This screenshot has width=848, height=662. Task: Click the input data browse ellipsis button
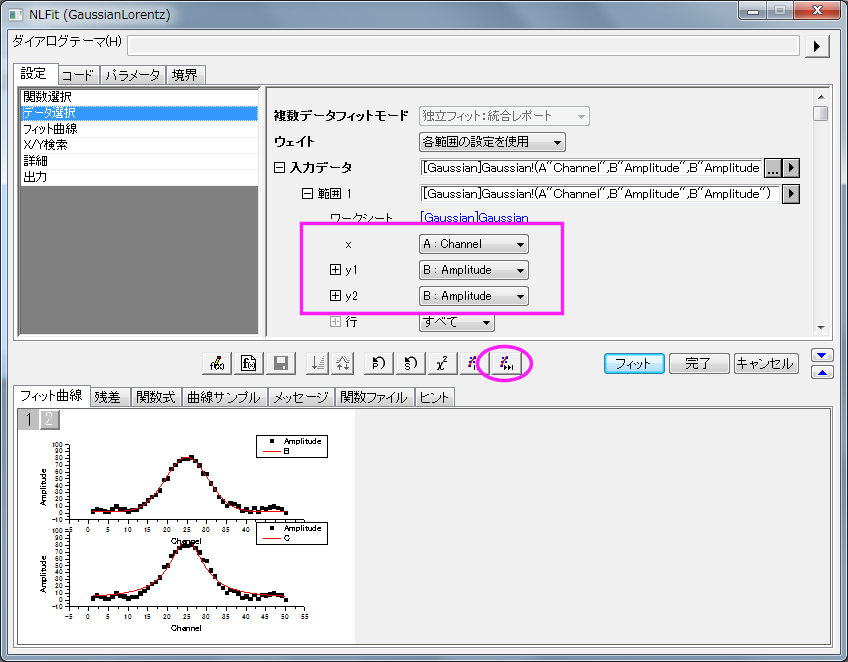point(772,168)
